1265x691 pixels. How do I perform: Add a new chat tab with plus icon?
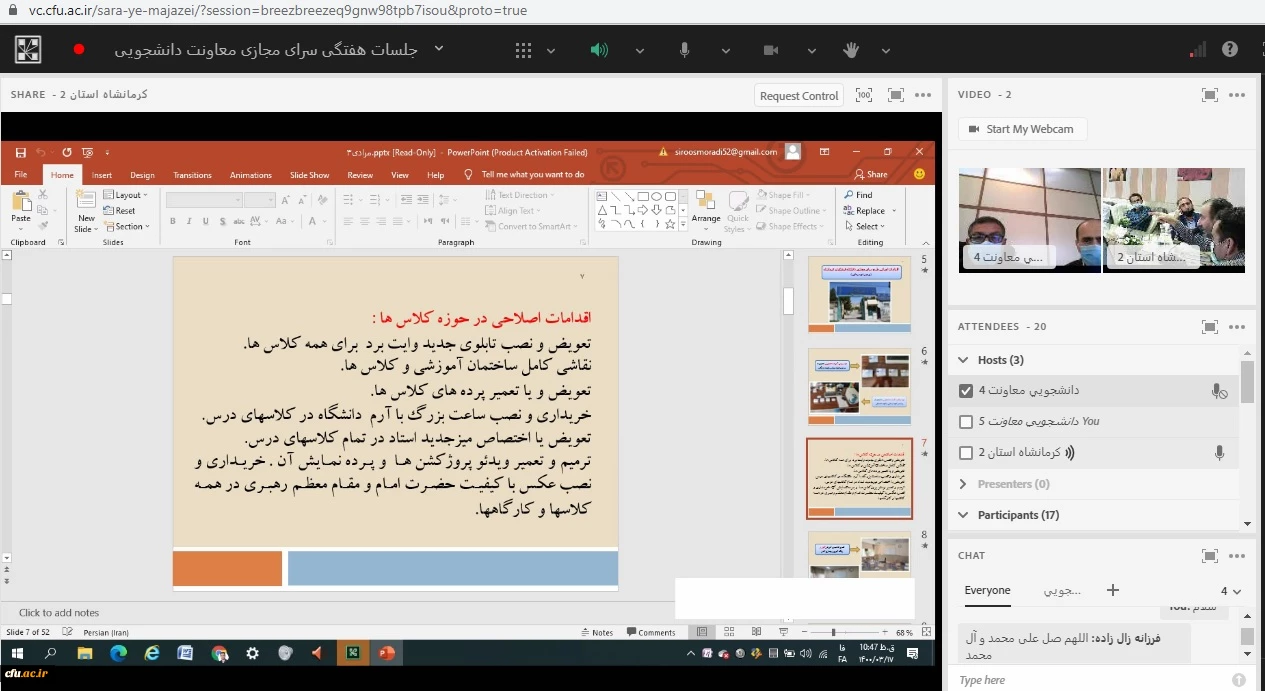tap(1113, 590)
